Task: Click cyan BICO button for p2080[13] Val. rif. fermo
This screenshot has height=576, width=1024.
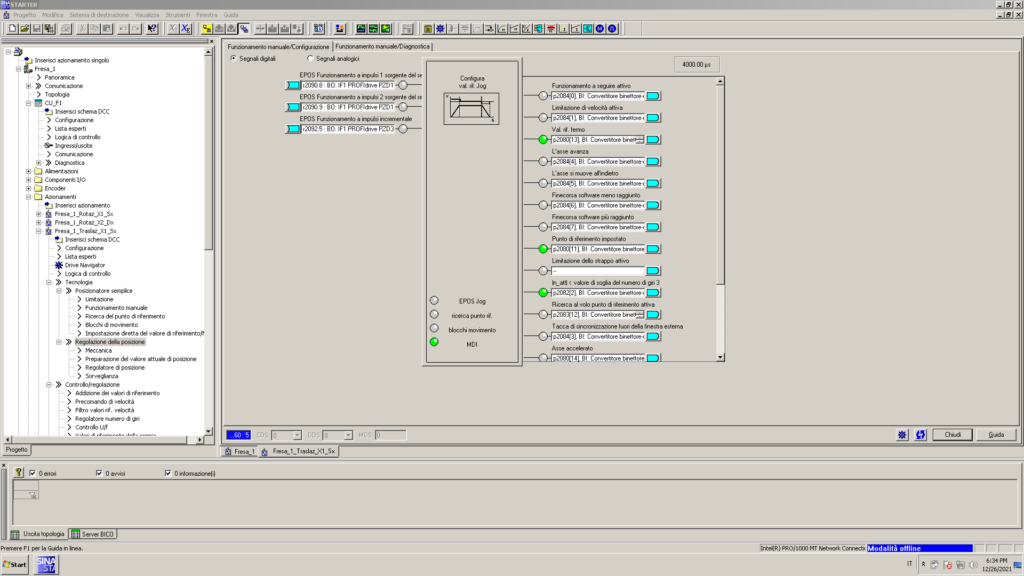Action: click(652, 140)
